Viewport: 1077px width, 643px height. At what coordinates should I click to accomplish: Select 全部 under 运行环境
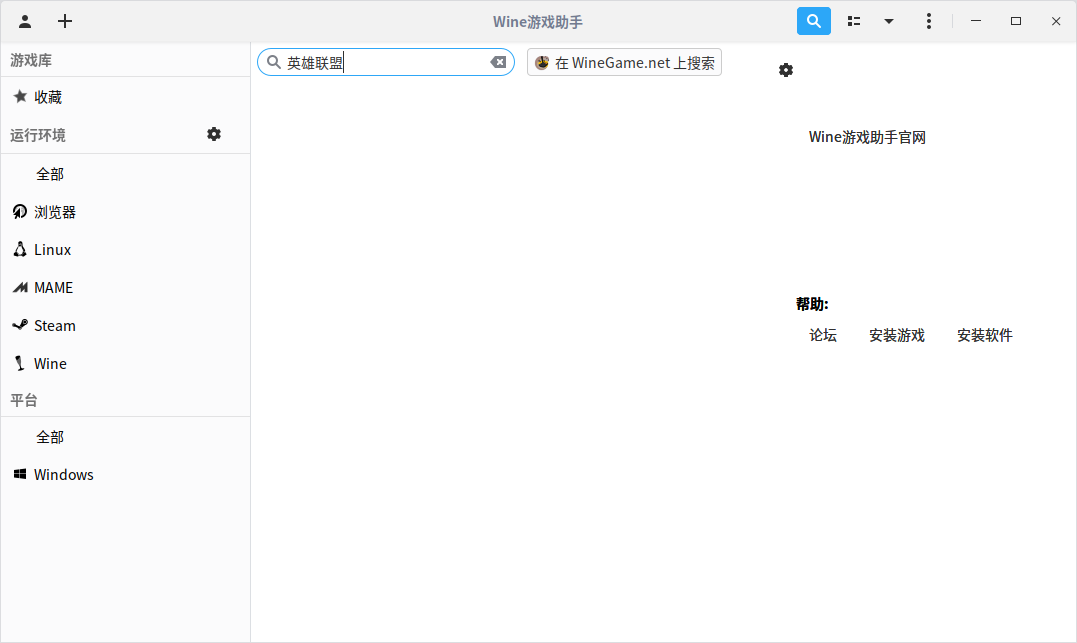pyautogui.click(x=125, y=174)
